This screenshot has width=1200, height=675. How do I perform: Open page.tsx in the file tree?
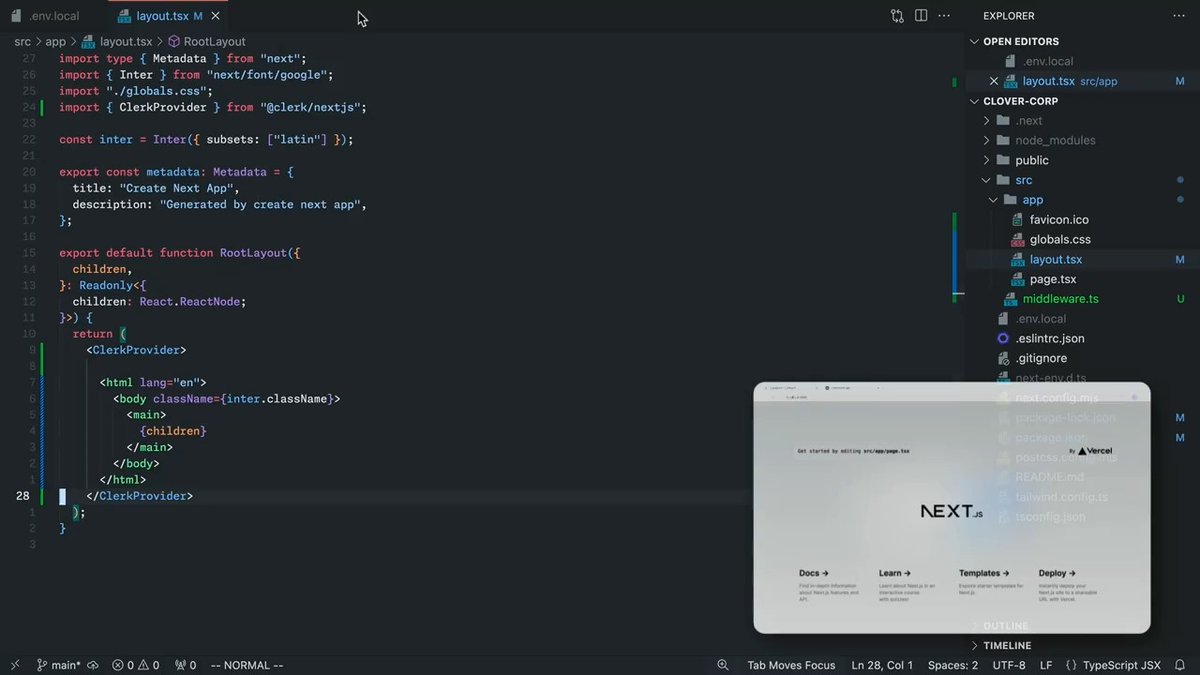[1053, 279]
